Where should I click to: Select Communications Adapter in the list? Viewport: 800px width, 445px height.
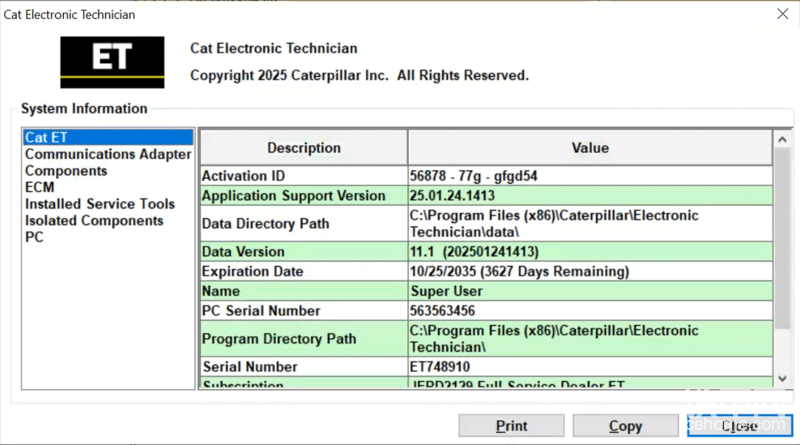pos(107,154)
